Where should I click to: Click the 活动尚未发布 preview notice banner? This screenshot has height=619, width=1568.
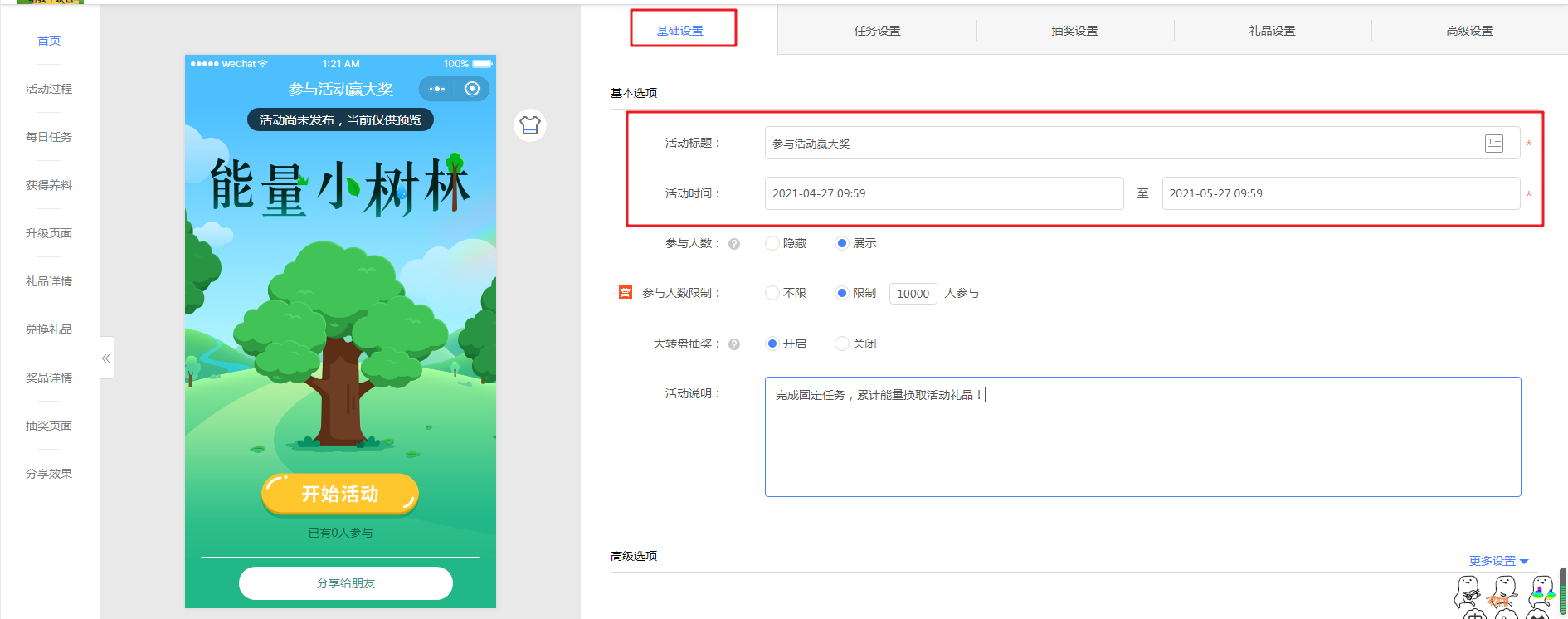coord(340,119)
